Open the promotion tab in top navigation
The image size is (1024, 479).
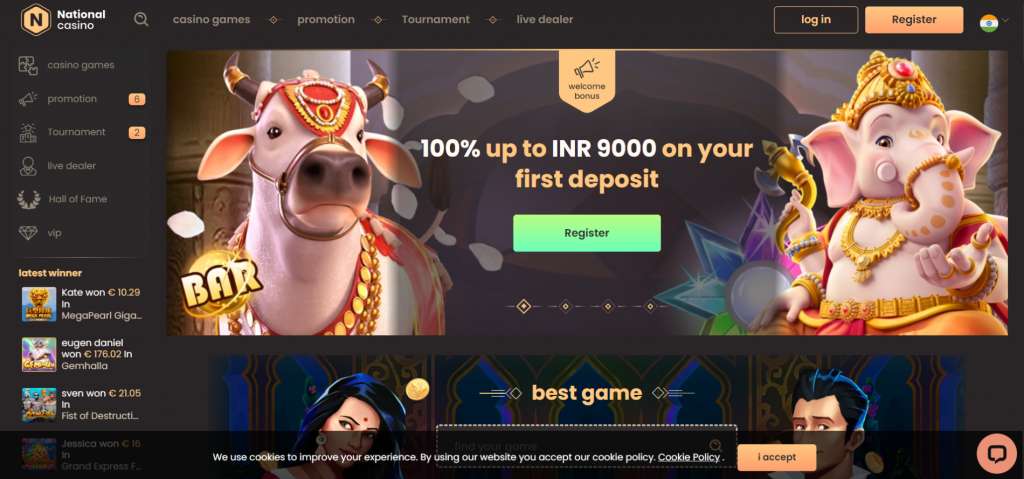326,20
